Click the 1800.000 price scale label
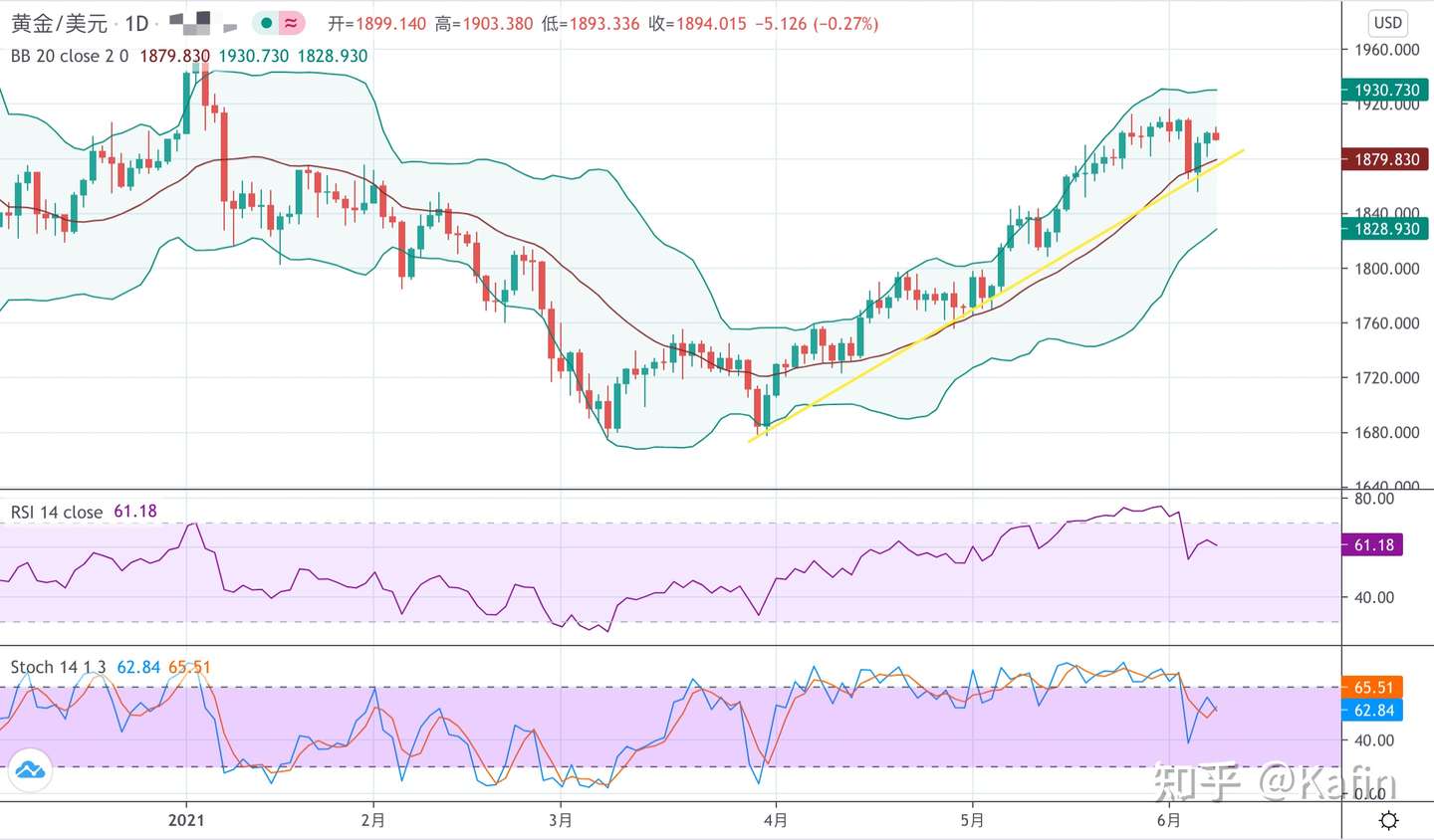The image size is (1434, 840). pos(1386,269)
